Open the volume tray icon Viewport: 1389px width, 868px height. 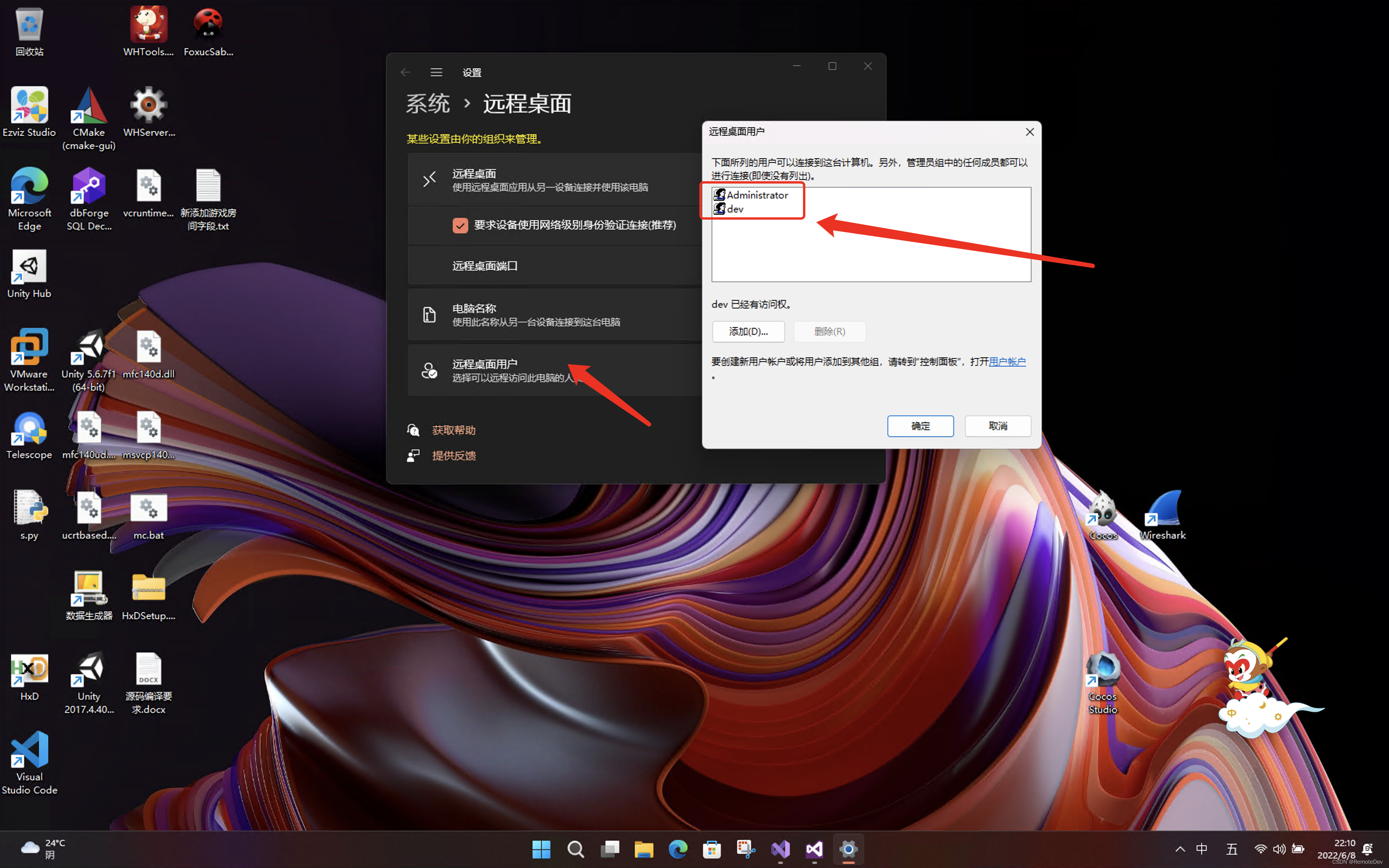tap(1279, 849)
